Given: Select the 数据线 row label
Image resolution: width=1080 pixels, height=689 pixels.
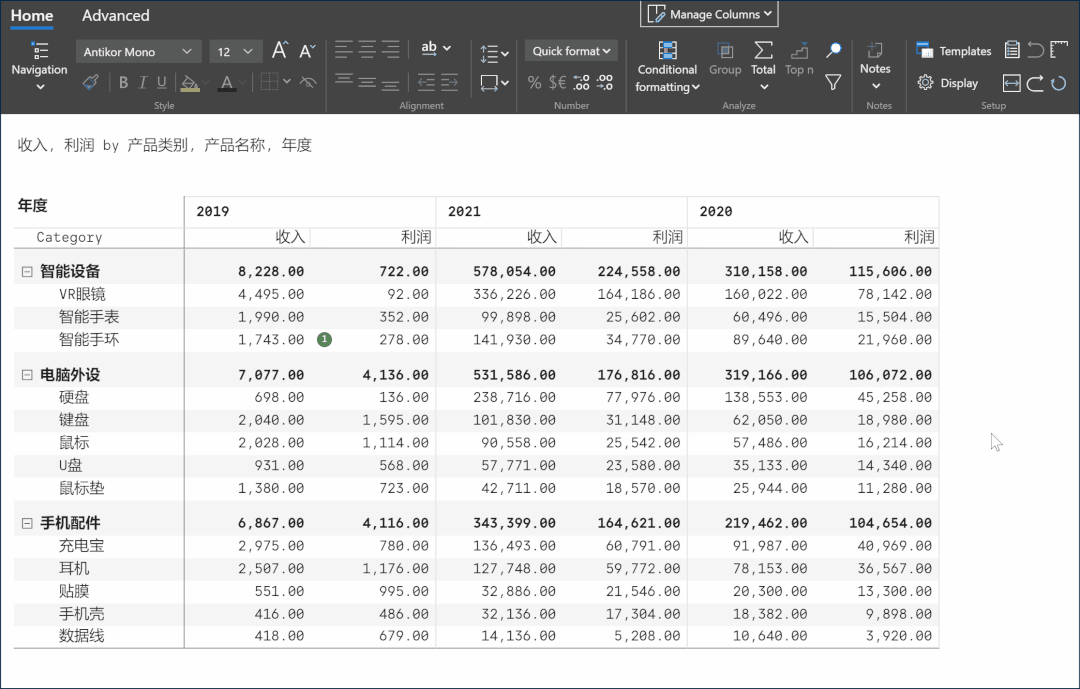Looking at the screenshot, I should coord(81,635).
